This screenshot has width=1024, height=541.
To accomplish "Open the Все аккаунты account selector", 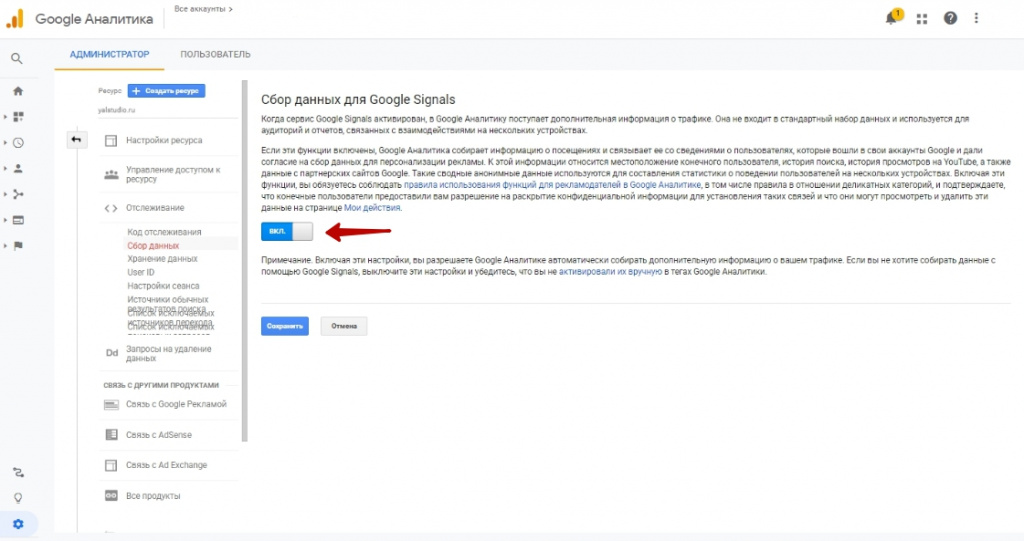I will coord(203,9).
